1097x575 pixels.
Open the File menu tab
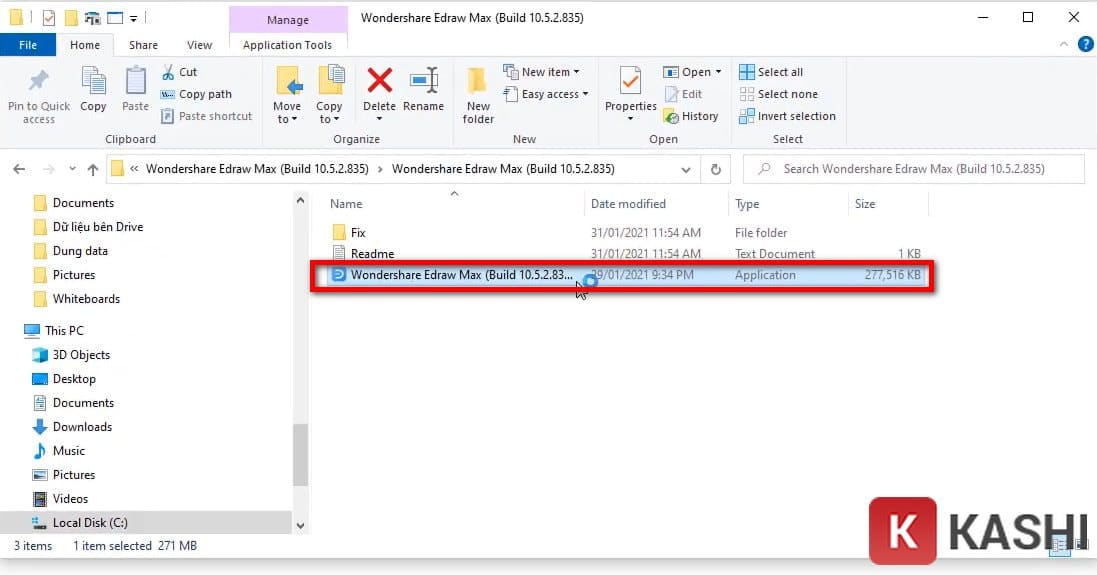tap(28, 45)
